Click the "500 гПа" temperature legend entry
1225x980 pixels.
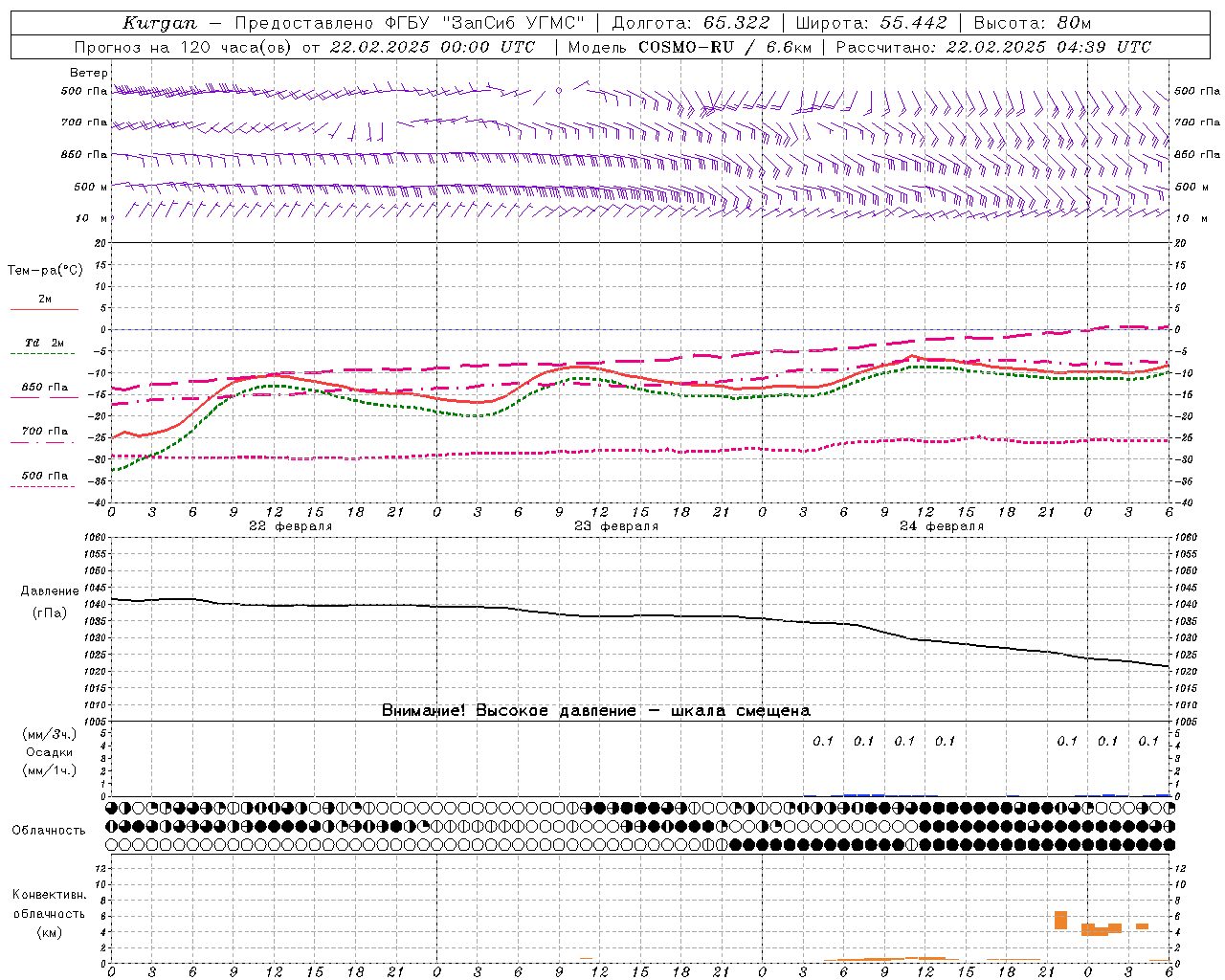click(45, 475)
